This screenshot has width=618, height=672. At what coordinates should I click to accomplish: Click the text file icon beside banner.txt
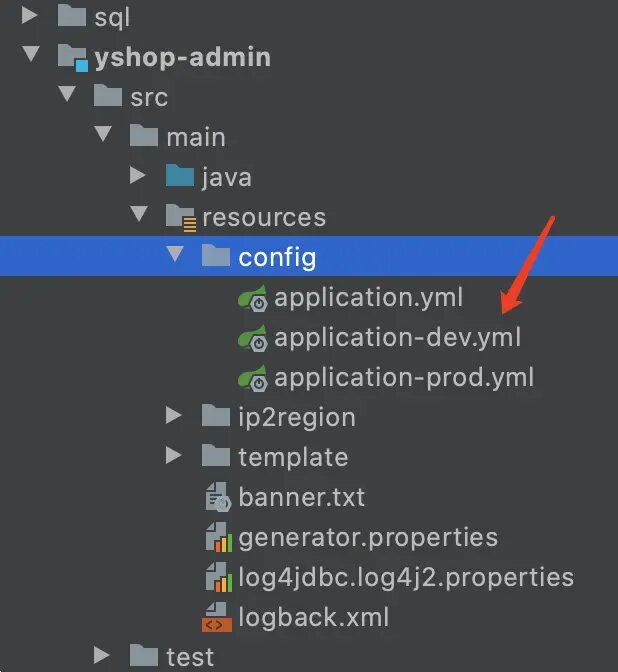click(x=218, y=497)
